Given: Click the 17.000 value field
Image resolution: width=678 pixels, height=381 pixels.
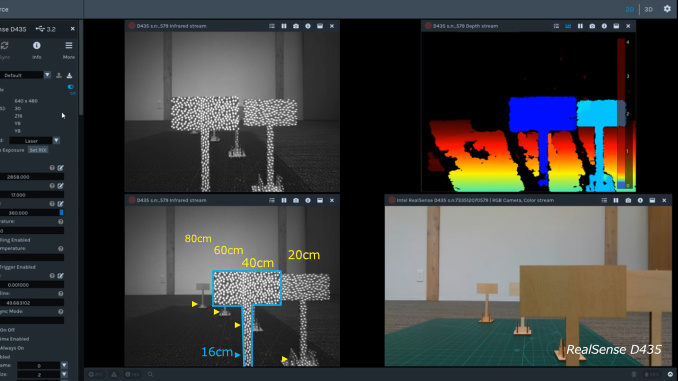Looking at the screenshot, I should click(x=32, y=195).
